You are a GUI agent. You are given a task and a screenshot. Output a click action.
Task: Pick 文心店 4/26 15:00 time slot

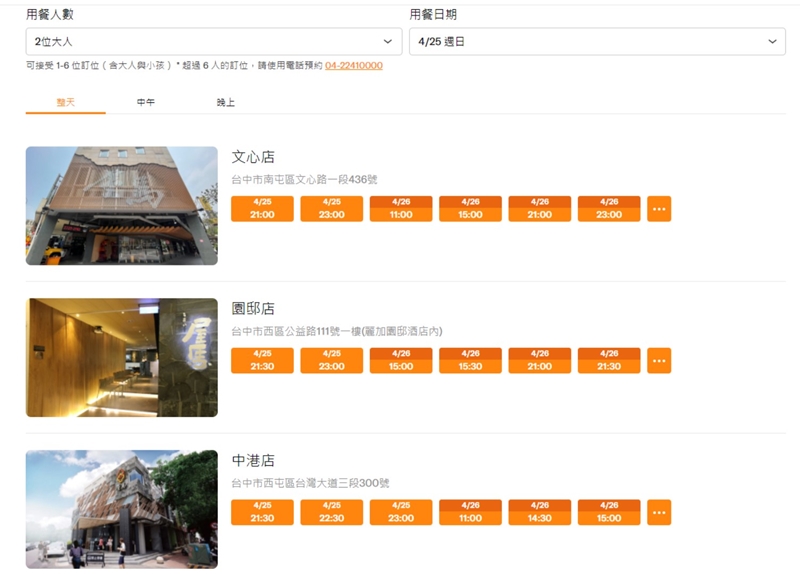470,209
